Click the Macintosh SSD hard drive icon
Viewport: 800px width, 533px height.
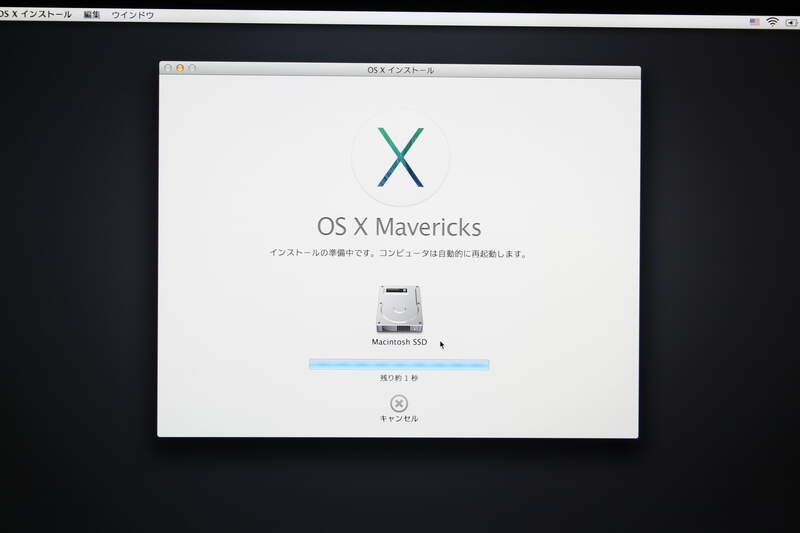[399, 309]
